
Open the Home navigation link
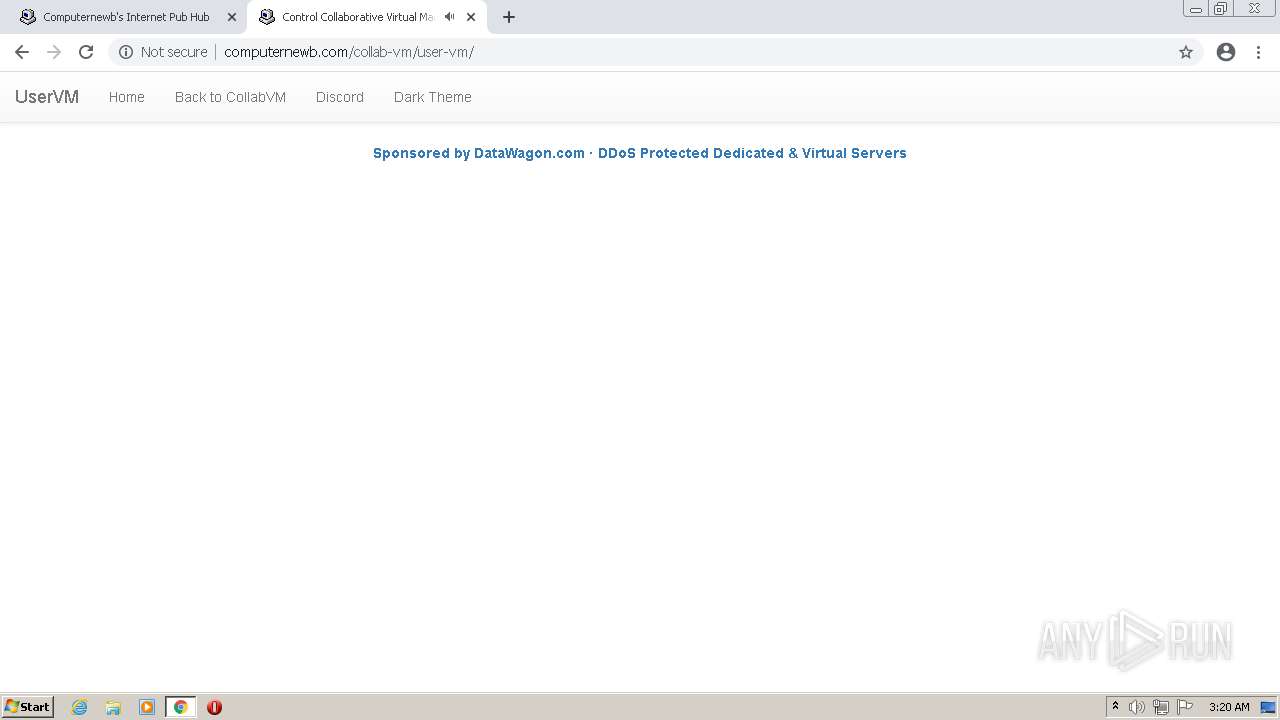[127, 97]
